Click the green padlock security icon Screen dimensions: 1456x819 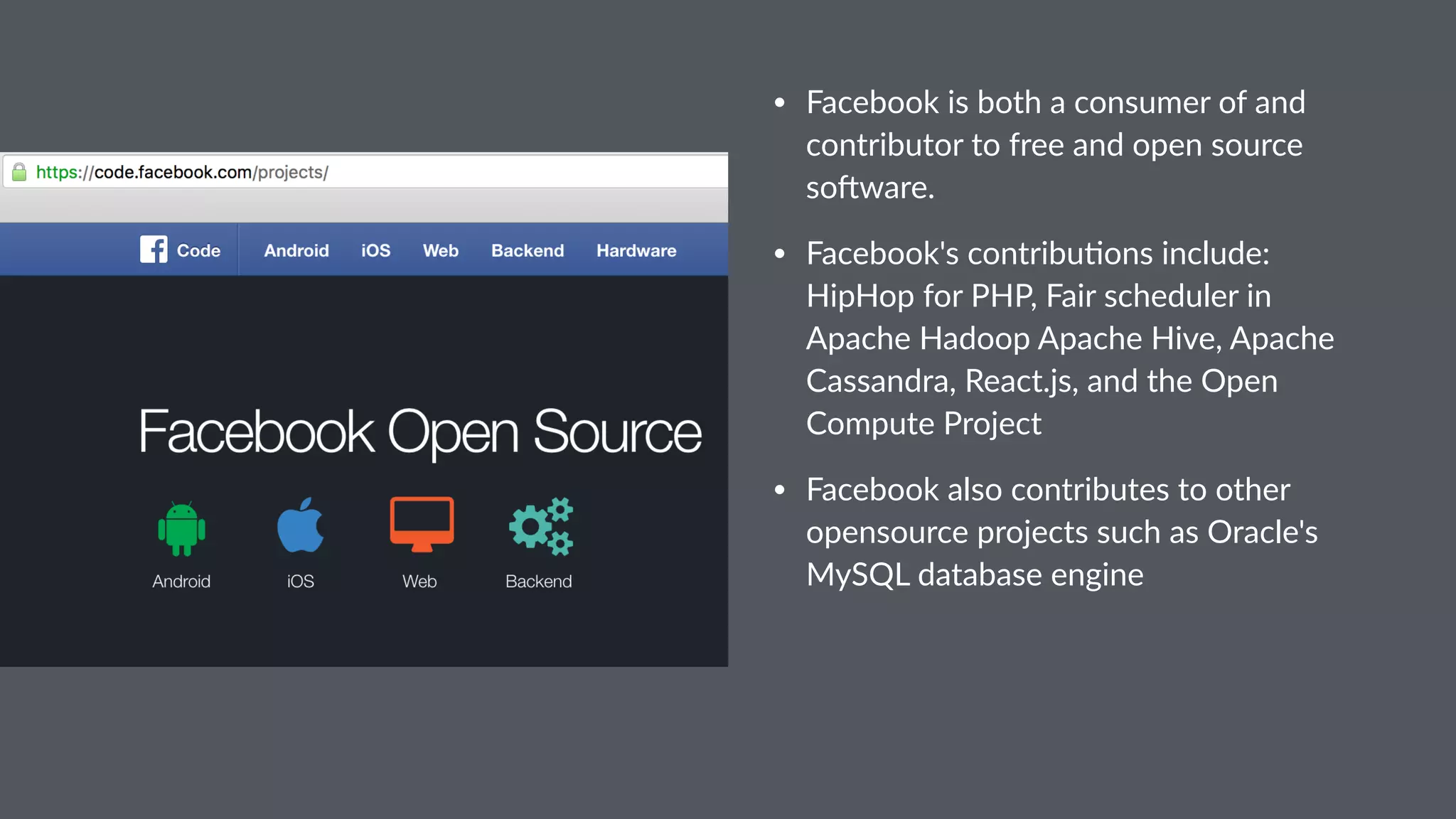point(19,172)
